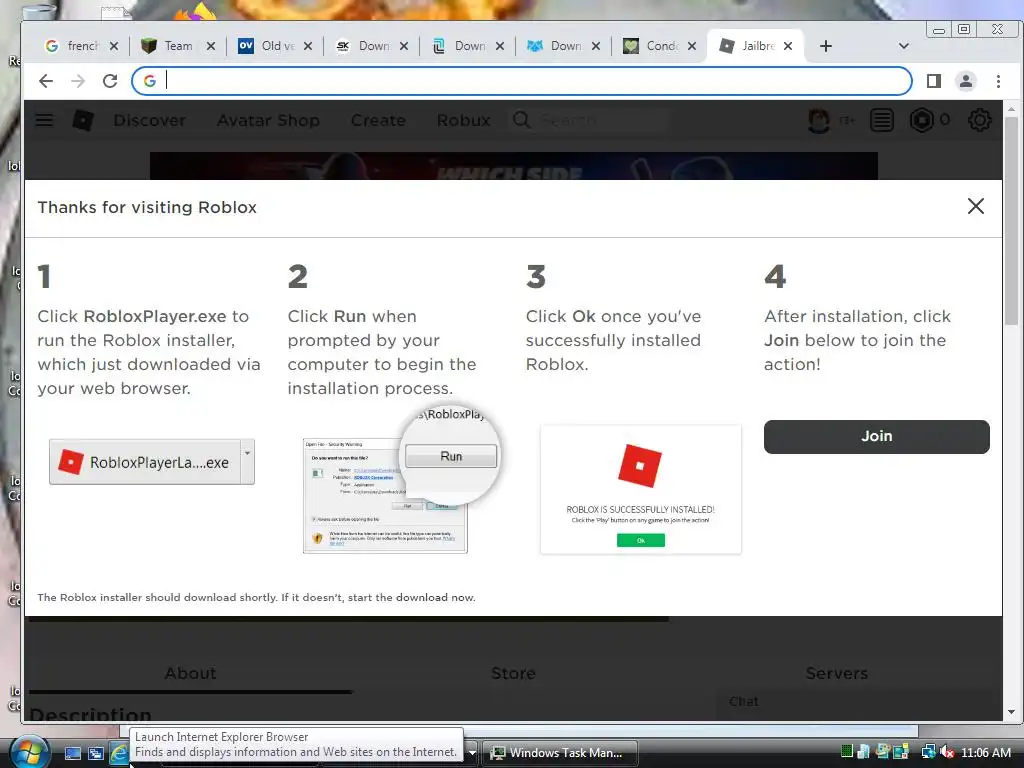
Task: Open the Roblox notifications feed icon
Action: click(882, 120)
